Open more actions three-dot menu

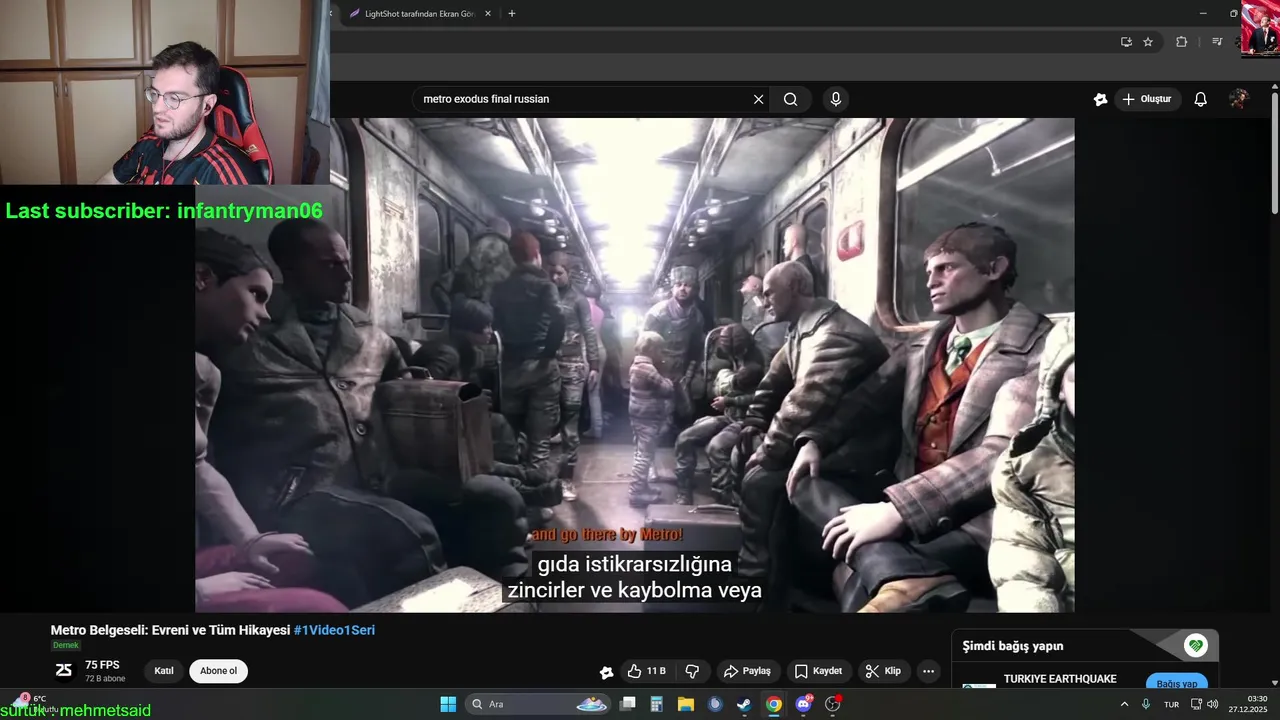(929, 671)
